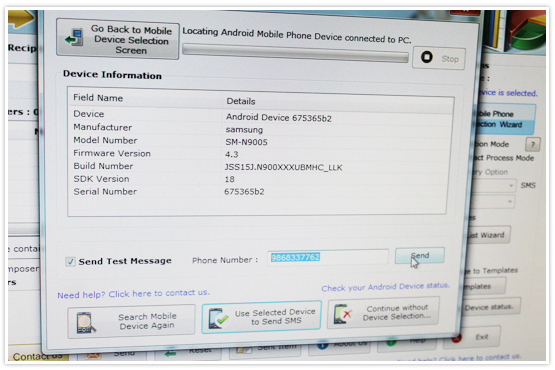
Task: Open the 'Need help? Click here to contact us' link
Action: coord(133,294)
